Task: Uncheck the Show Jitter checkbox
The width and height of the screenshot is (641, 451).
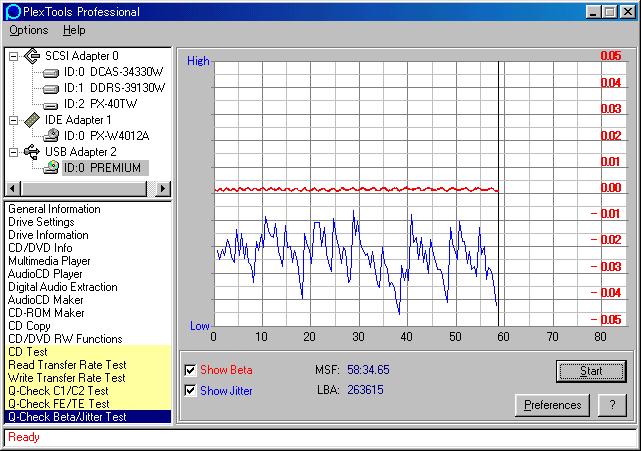Action: (x=190, y=390)
